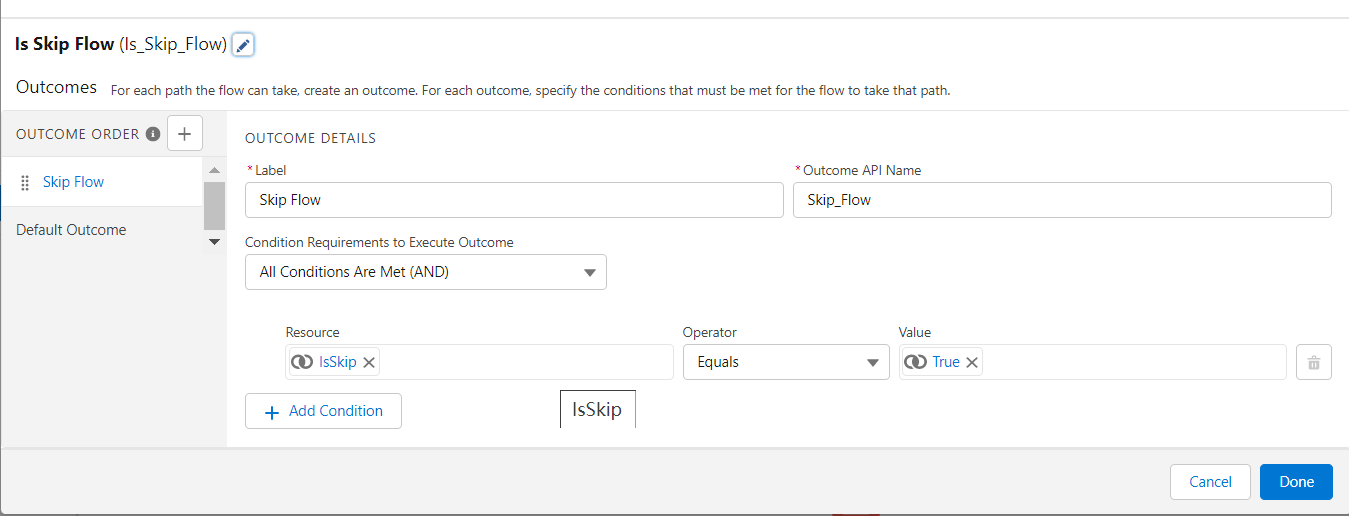Click the pencil edit icon beside Is Skip Flow
This screenshot has height=516, width=1349.
(x=243, y=45)
